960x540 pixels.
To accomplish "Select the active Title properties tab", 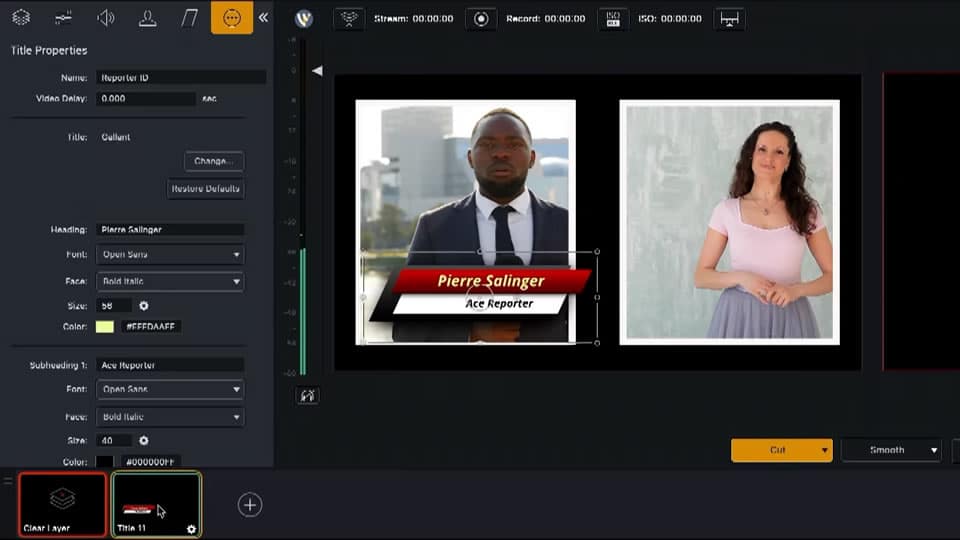I will tap(232, 18).
